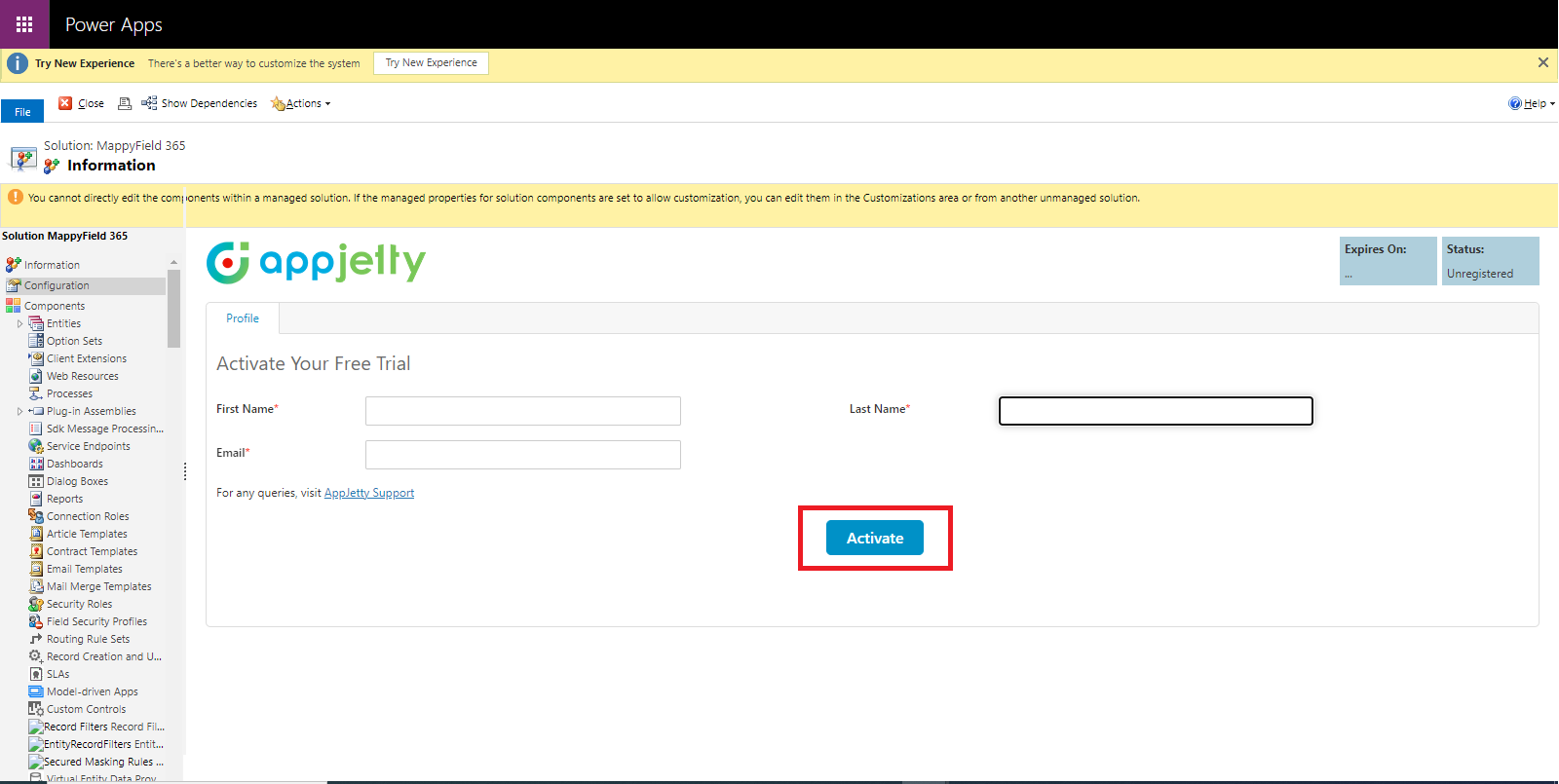Image resolution: width=1559 pixels, height=784 pixels.
Task: Select SLAs in the solution tree
Action: coord(57,674)
